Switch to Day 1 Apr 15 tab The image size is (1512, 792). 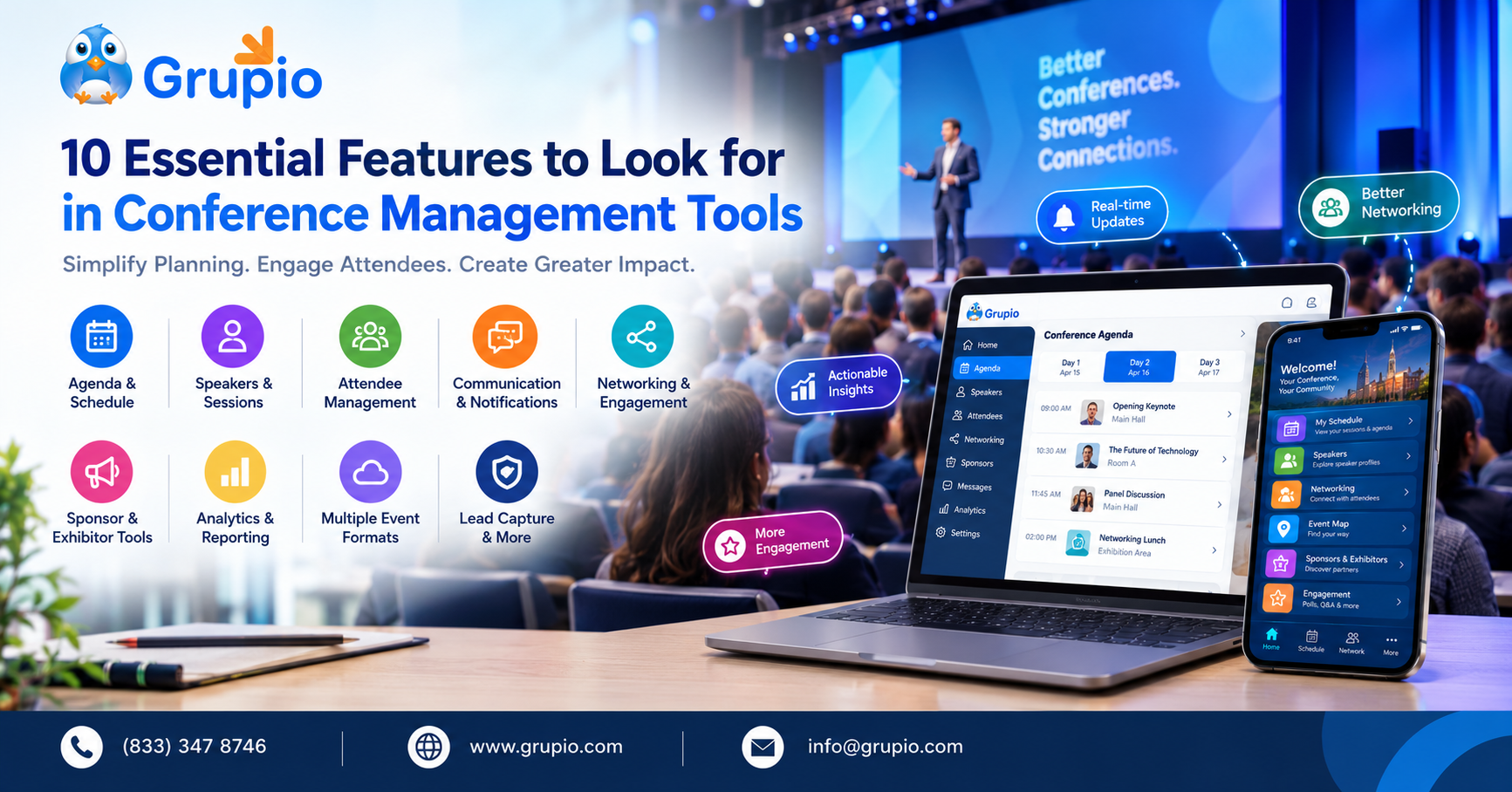pos(1071,367)
